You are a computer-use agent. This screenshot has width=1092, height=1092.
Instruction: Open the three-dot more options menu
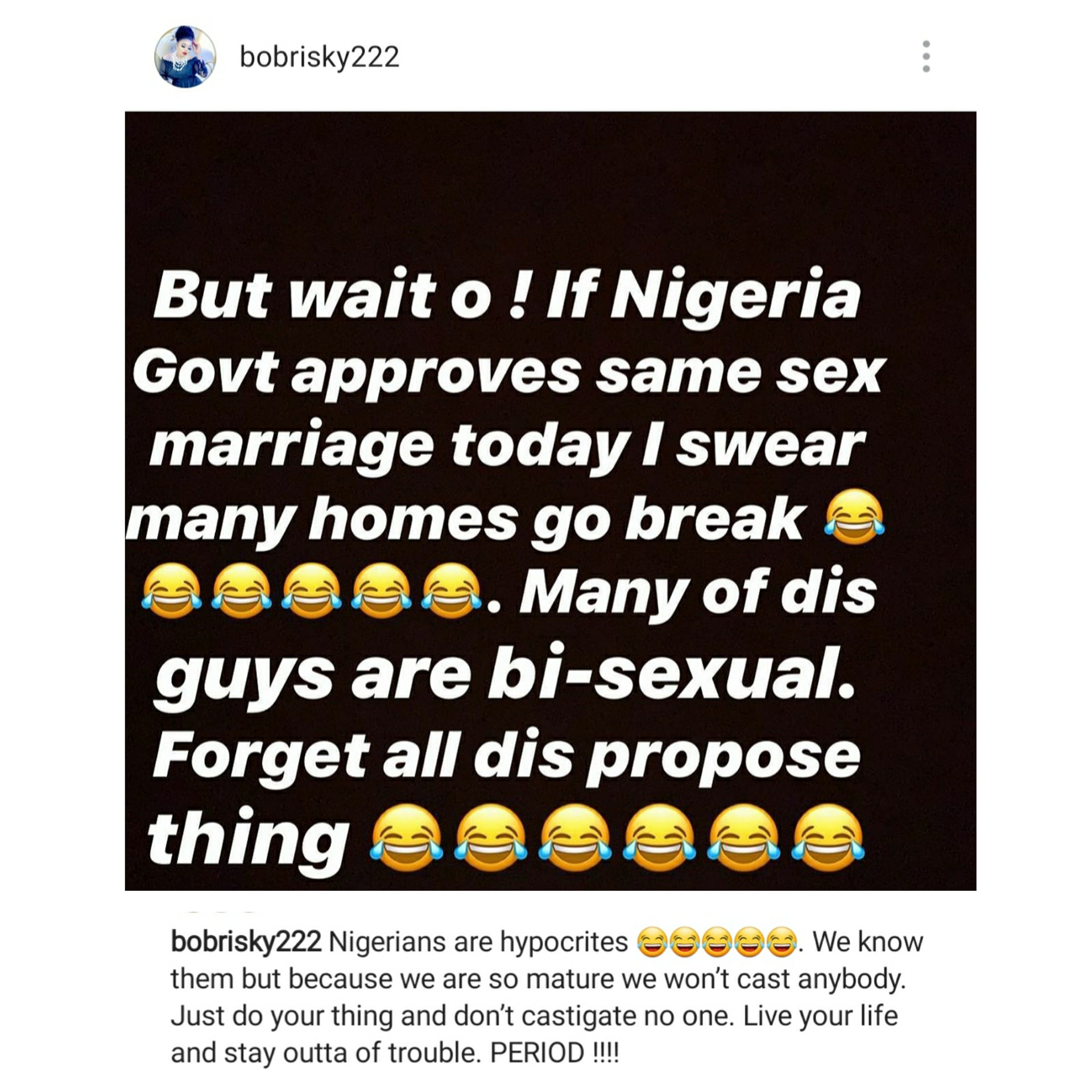pos(926,56)
